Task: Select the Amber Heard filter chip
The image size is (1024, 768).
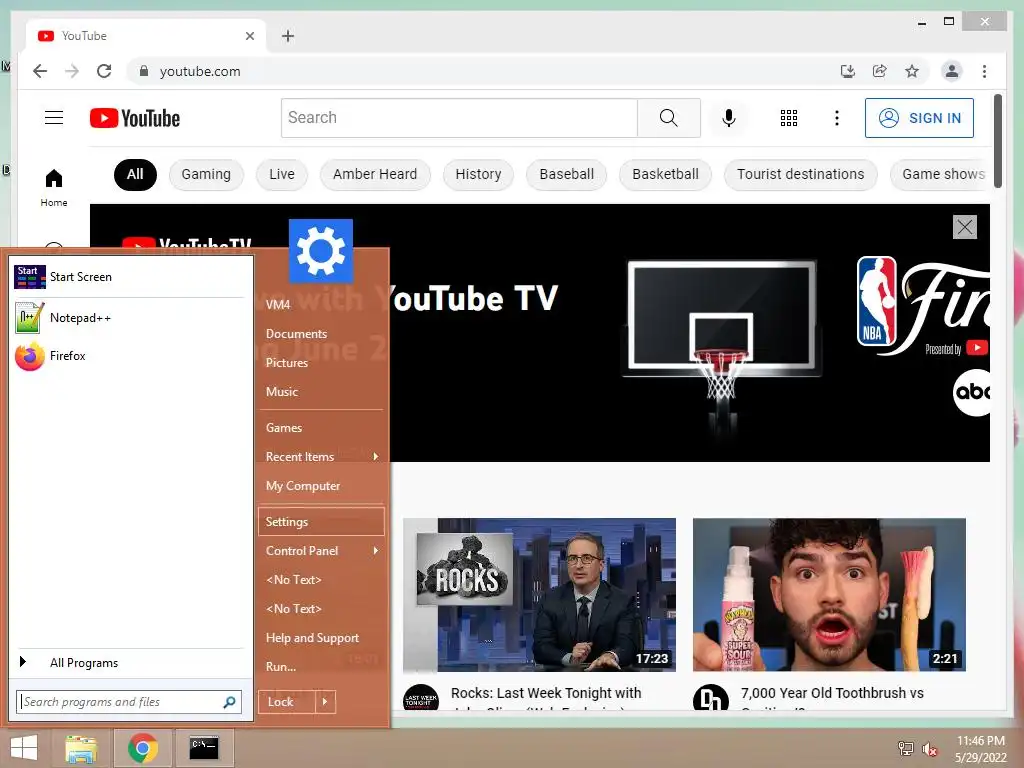Action: [375, 174]
